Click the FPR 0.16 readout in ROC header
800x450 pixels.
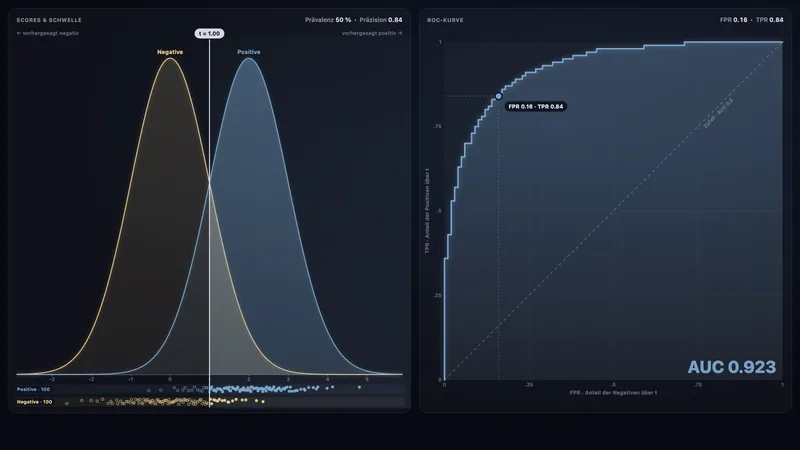[x=733, y=20]
